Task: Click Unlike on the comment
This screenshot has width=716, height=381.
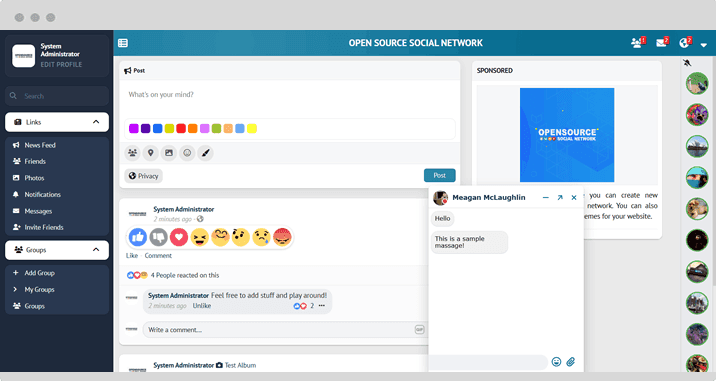Action: point(201,306)
